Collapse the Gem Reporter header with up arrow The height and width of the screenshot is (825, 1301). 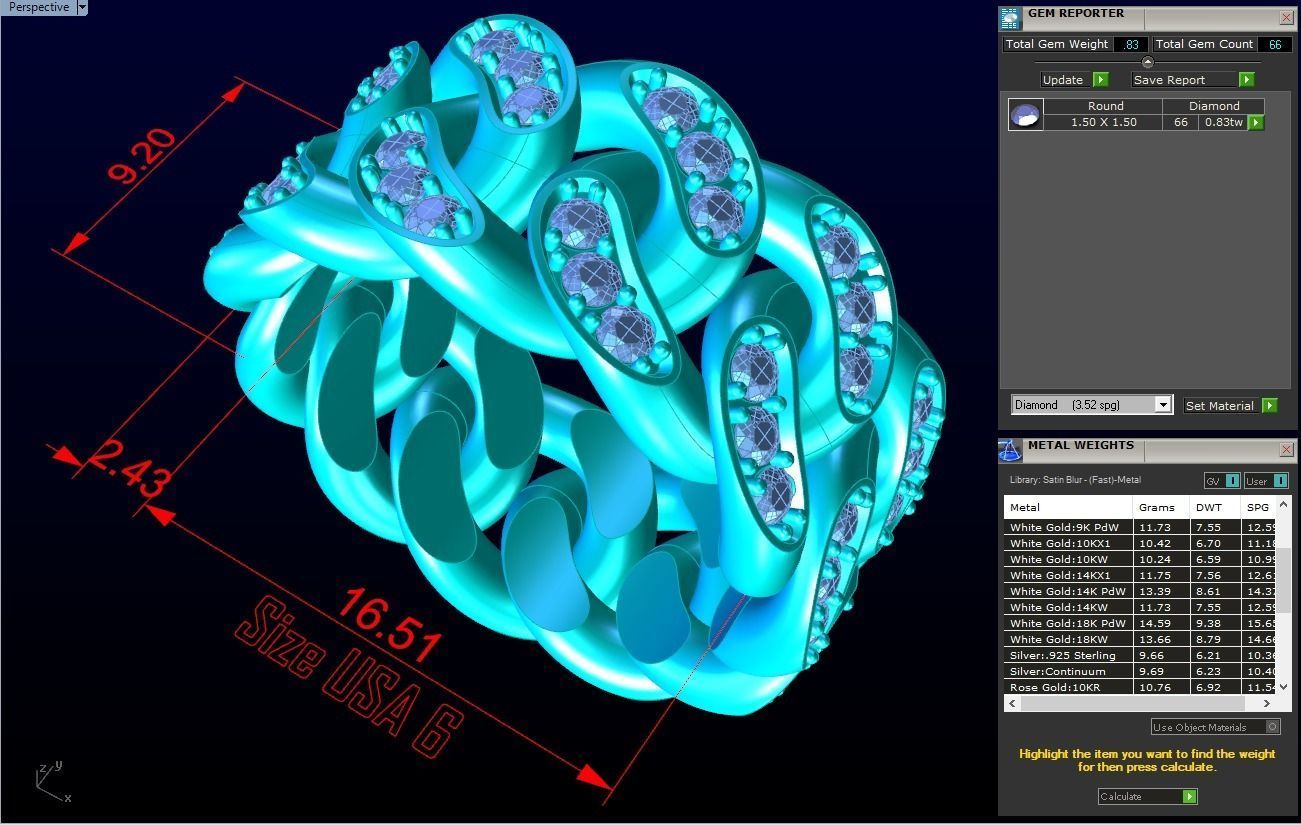point(1147,62)
